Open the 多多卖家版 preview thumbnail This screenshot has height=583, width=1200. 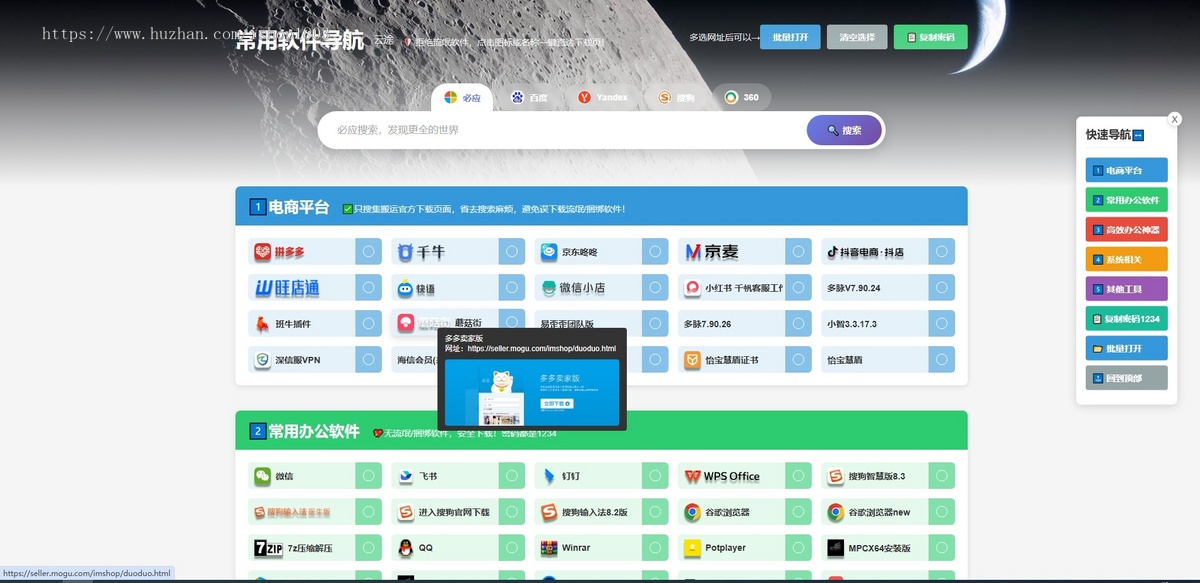tap(532, 392)
